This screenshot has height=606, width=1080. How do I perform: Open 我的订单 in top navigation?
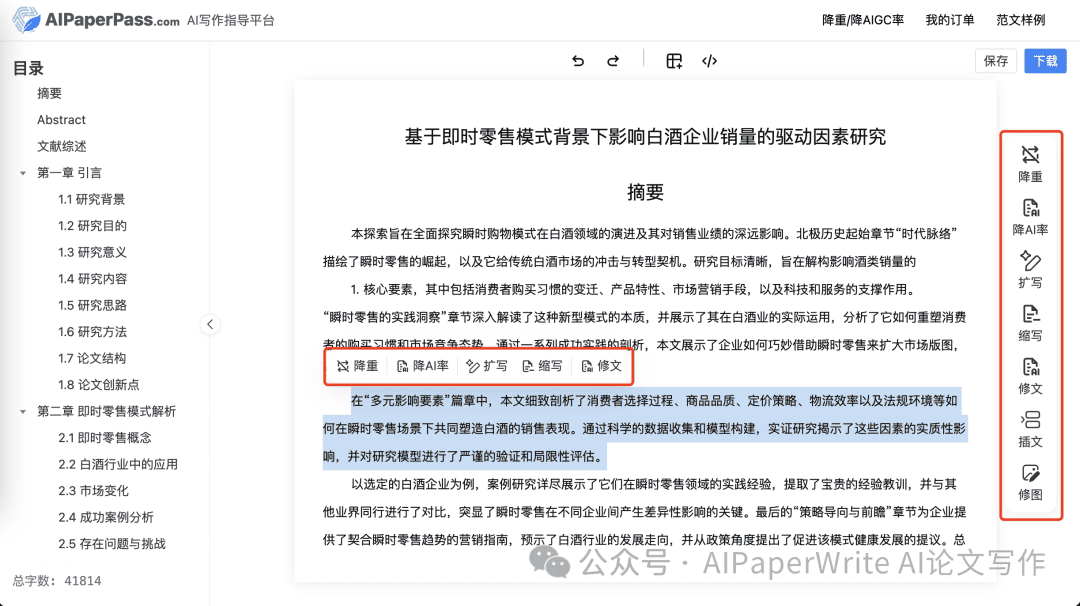coord(950,20)
